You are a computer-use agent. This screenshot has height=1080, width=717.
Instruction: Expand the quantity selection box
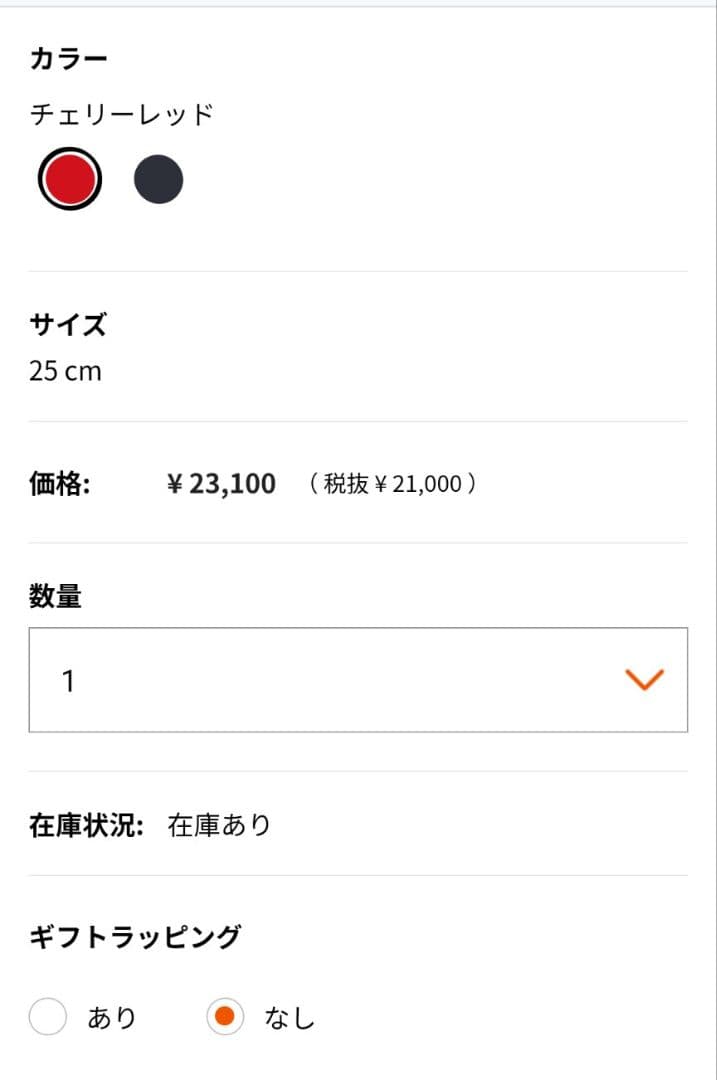tap(357, 680)
